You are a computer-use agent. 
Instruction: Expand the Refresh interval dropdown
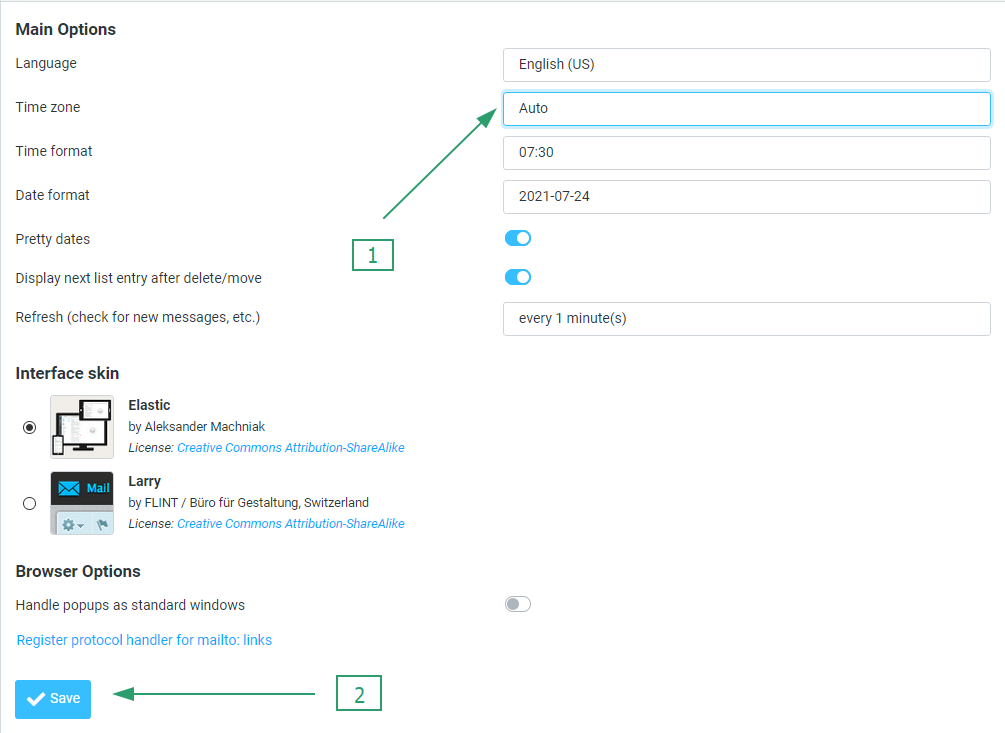746,319
